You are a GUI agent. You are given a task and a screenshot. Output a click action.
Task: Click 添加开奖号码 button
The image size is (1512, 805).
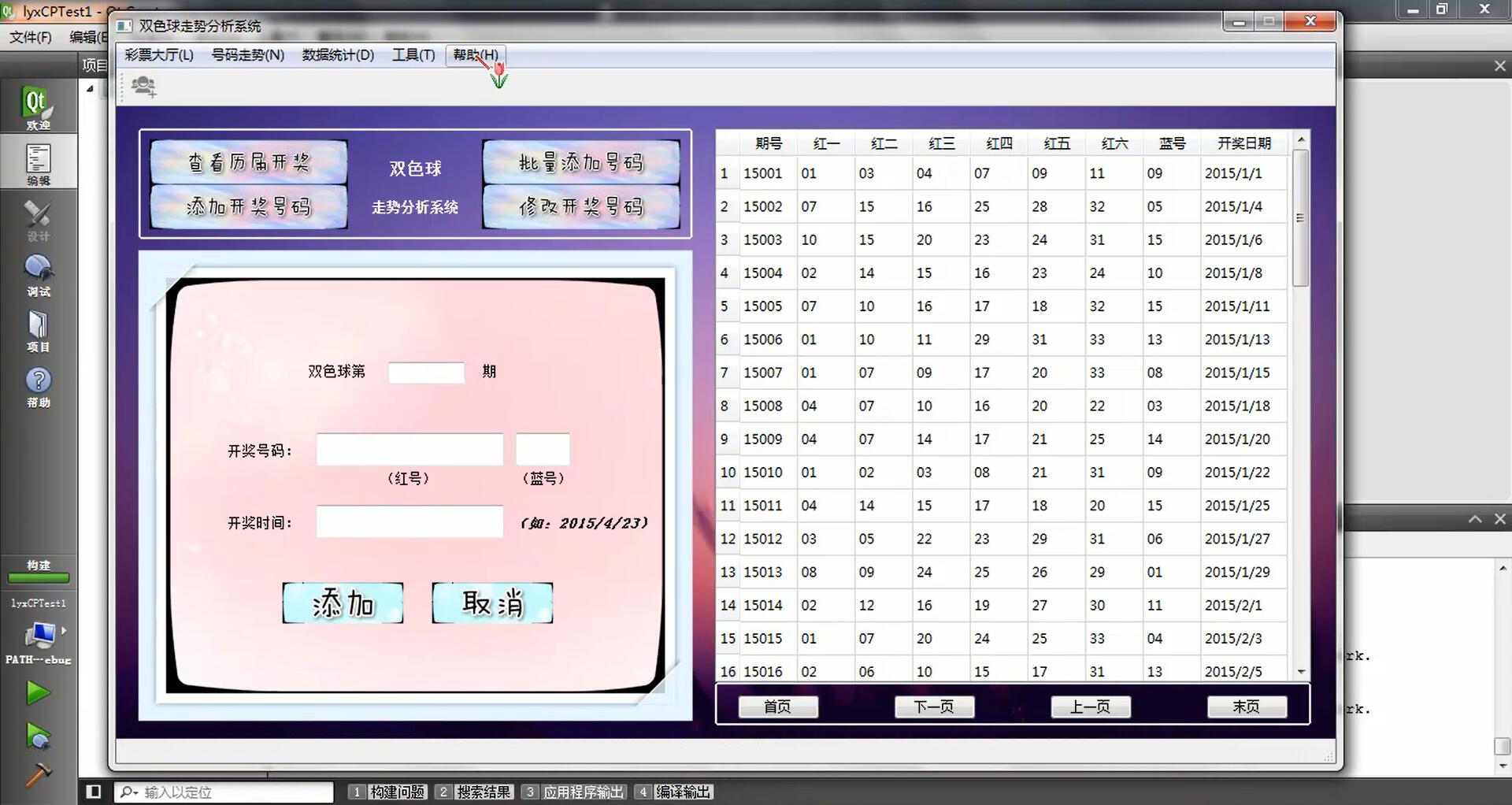tap(249, 206)
